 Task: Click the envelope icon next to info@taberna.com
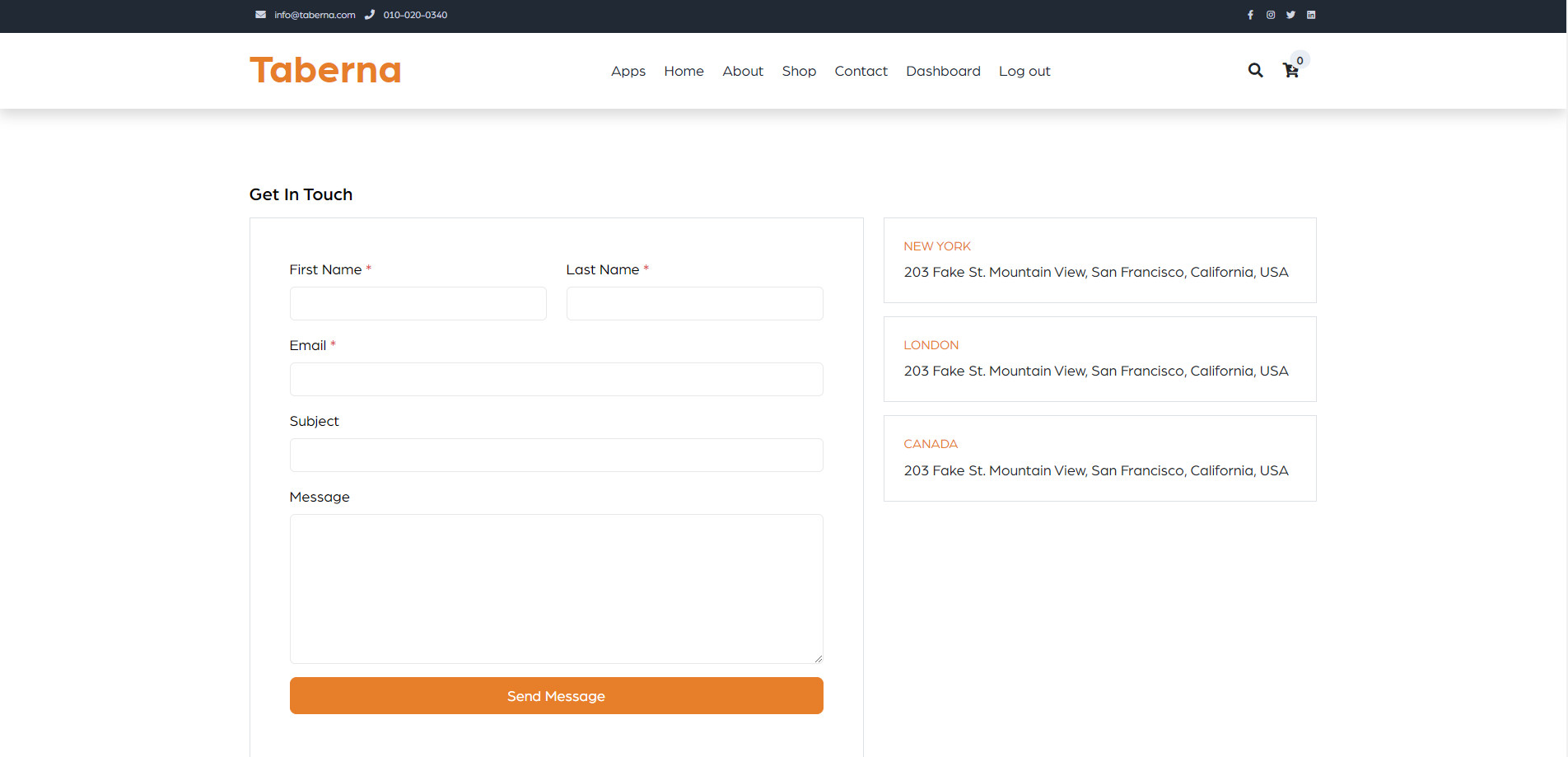click(x=260, y=14)
